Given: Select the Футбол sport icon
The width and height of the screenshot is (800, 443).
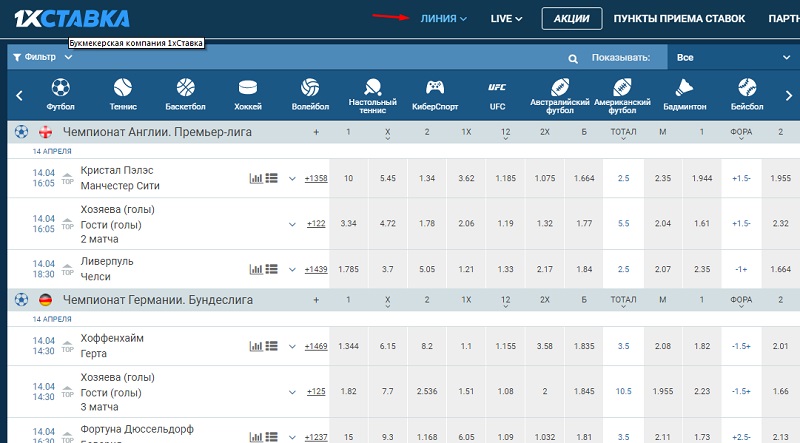Looking at the screenshot, I should click(61, 93).
